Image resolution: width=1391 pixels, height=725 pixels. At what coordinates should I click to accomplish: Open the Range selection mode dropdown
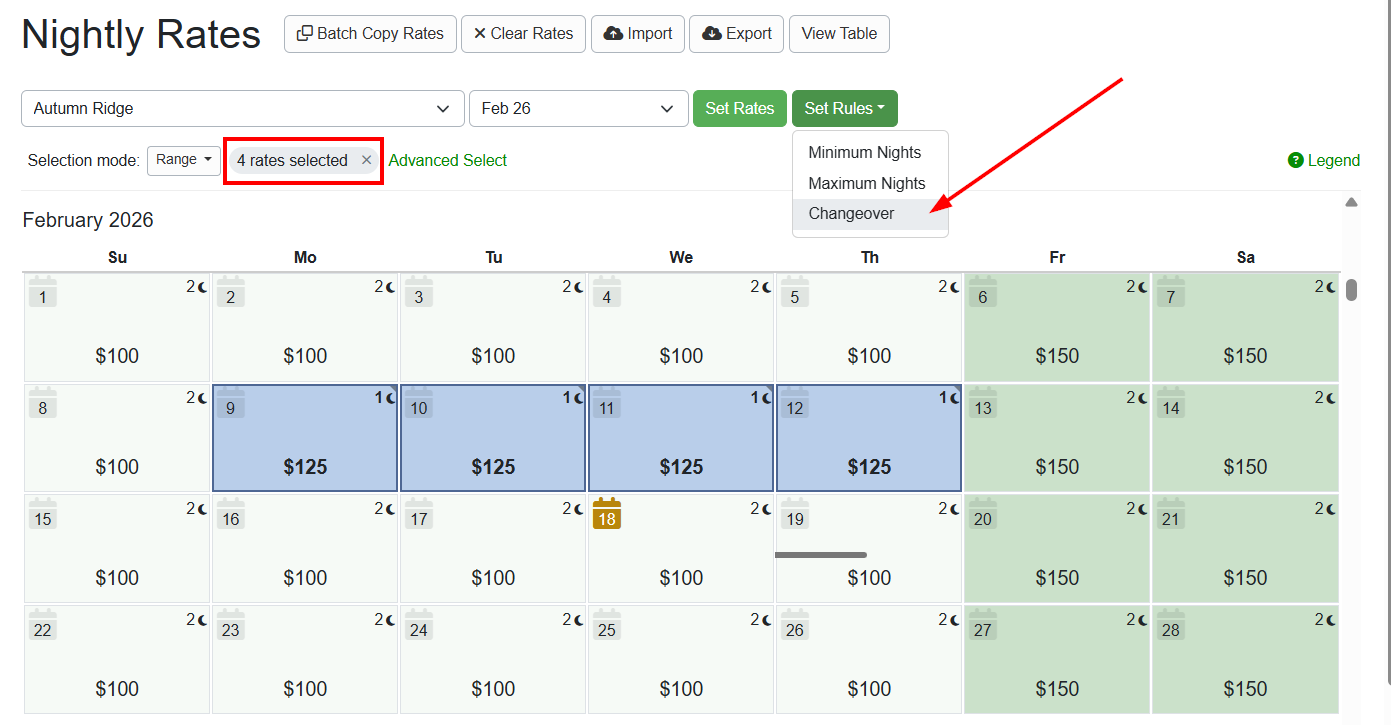coord(184,160)
